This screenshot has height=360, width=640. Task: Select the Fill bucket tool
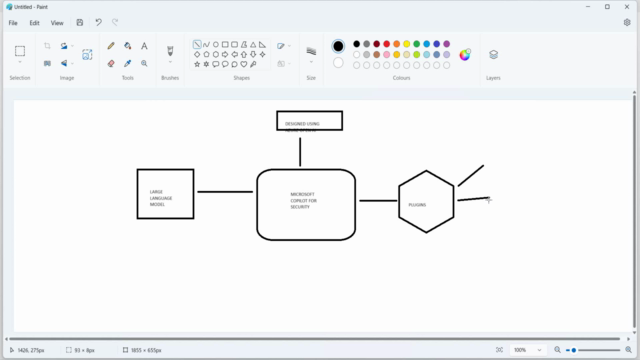coord(128,46)
